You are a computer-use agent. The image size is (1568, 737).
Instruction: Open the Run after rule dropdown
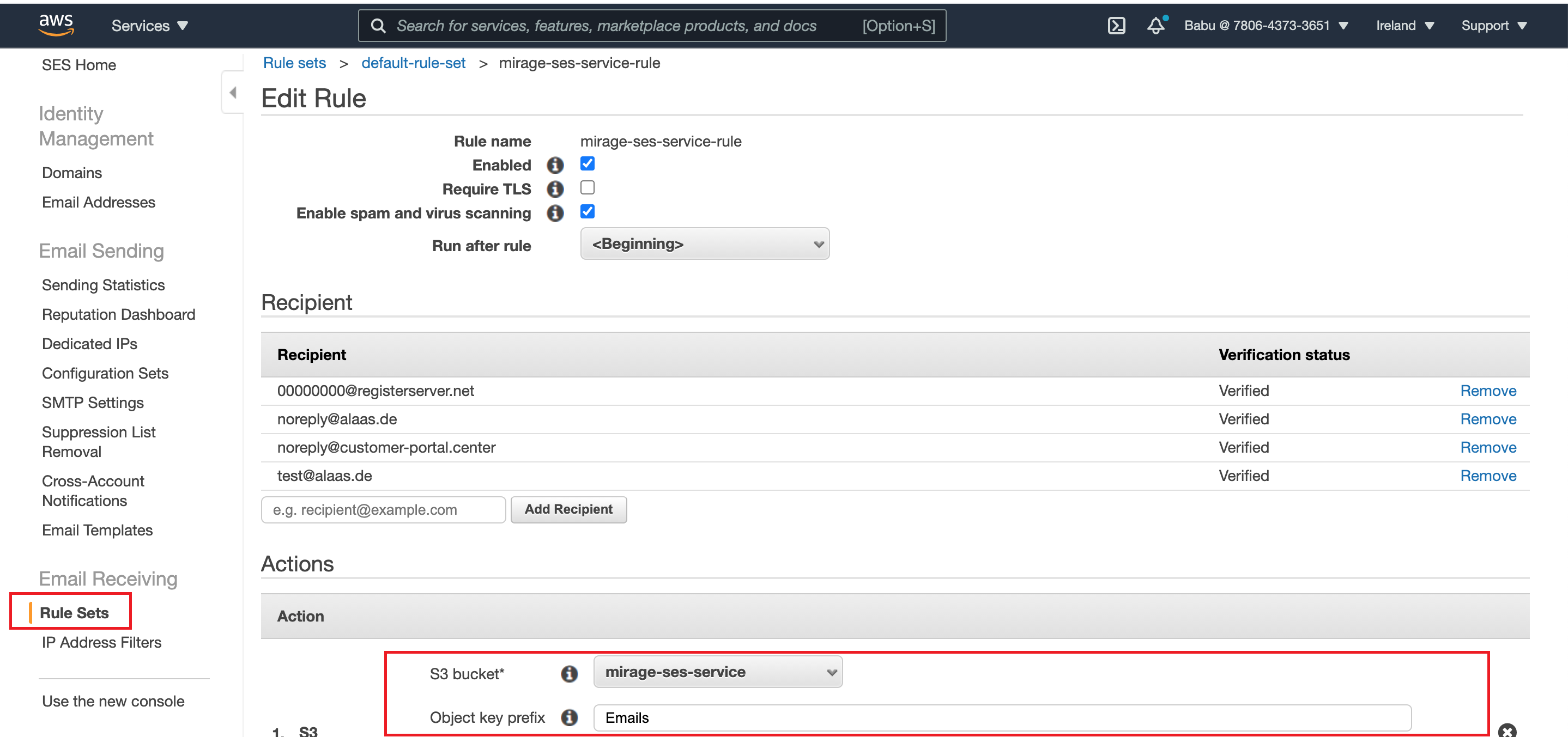[704, 243]
